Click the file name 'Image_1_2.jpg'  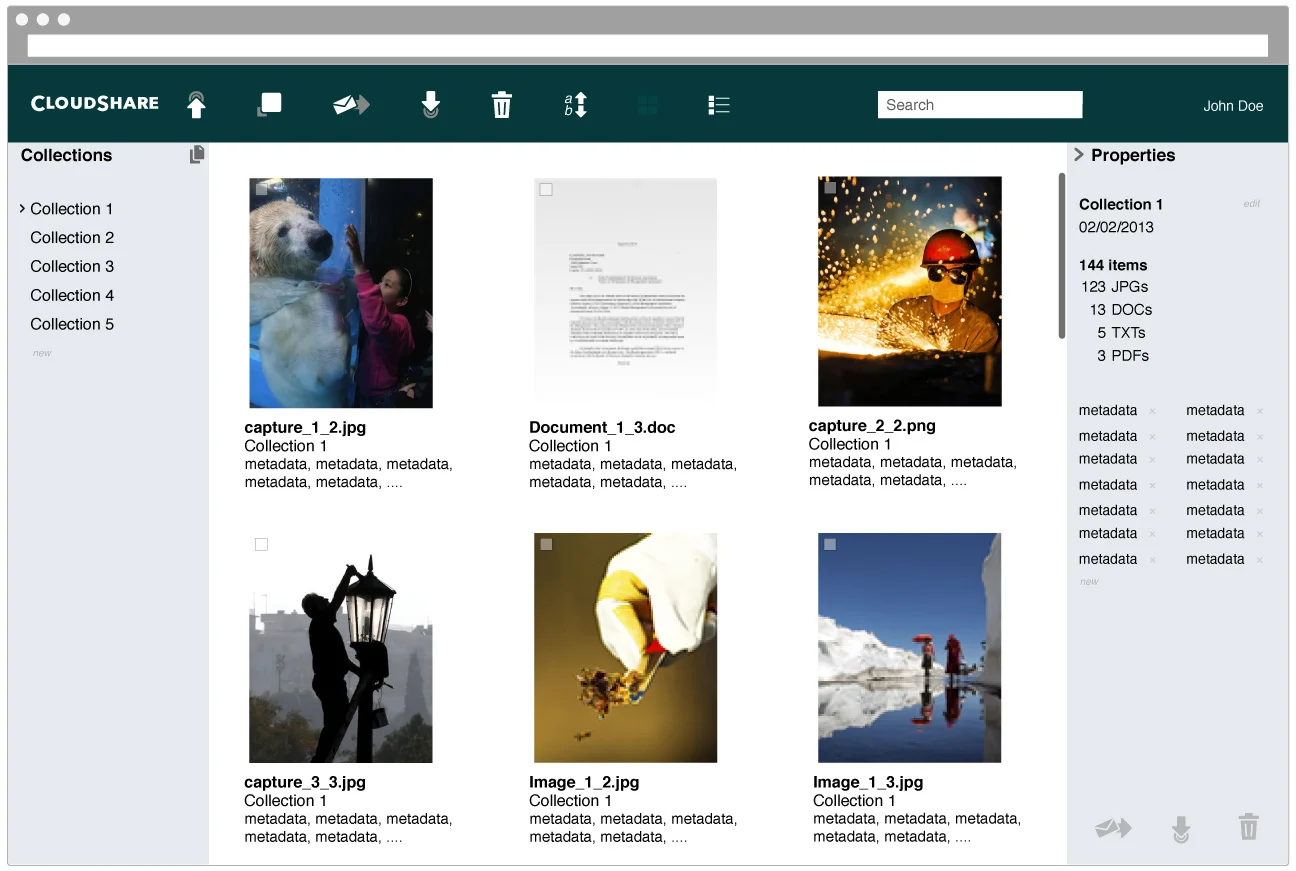point(584,782)
